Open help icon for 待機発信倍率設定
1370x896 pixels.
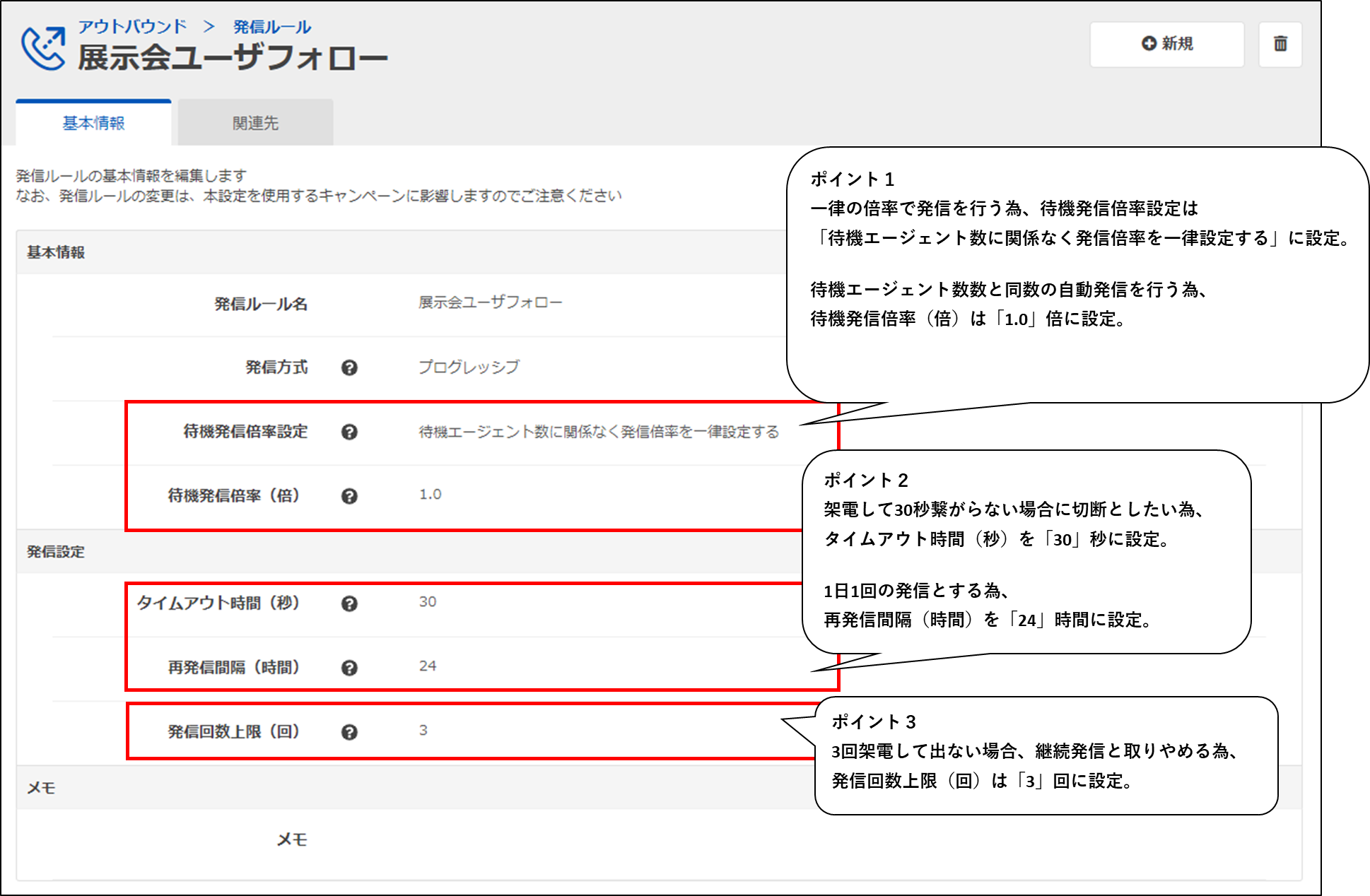349,432
